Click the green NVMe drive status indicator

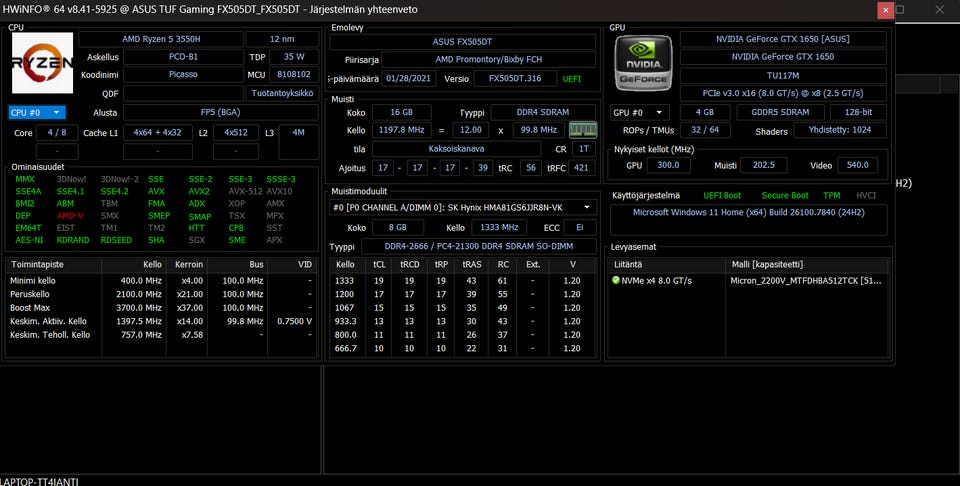pos(616,281)
